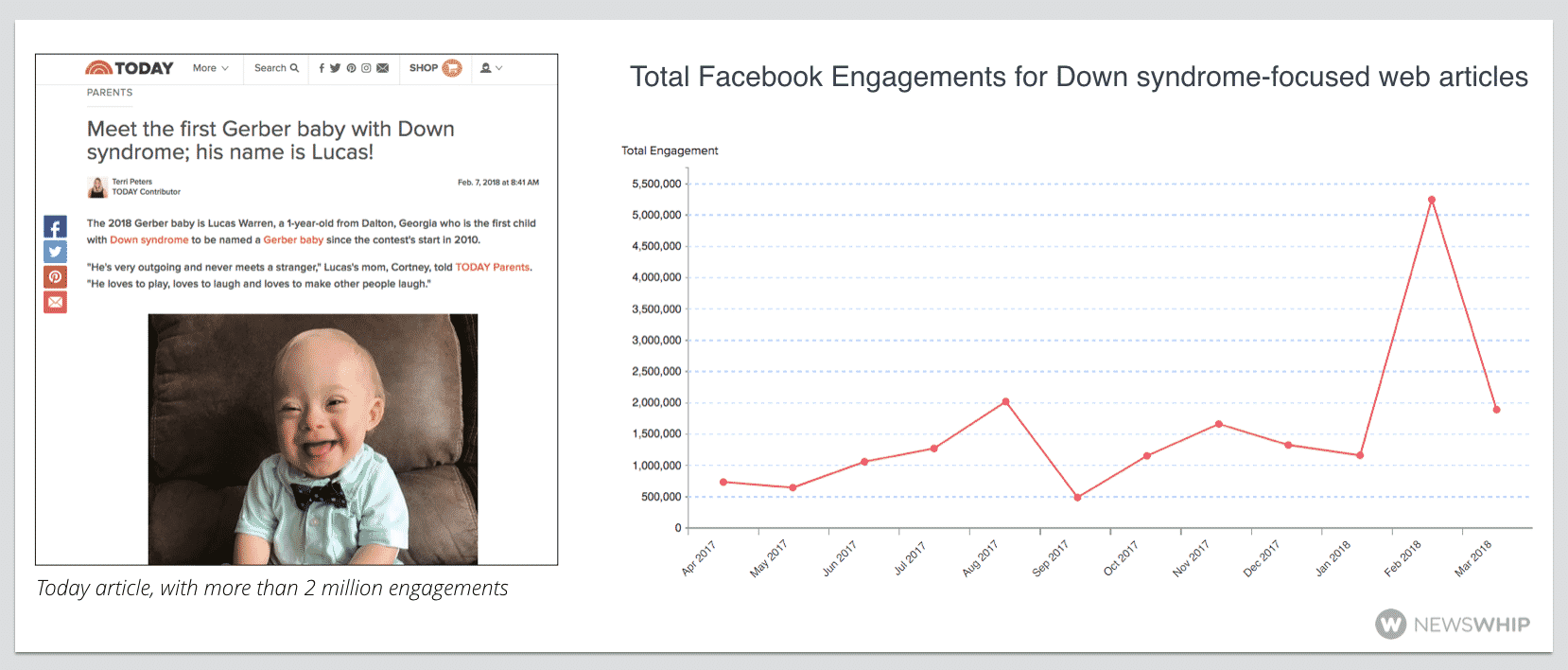The image size is (1568, 670).
Task: Email article using sidebar envelope button
Action: tap(55, 302)
